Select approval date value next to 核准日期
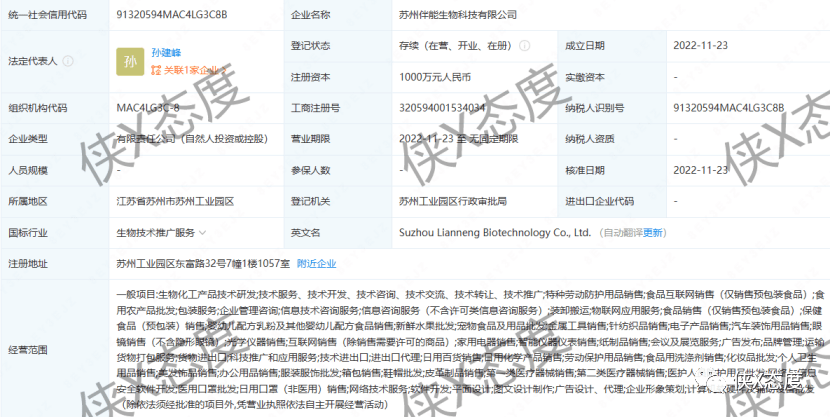 (700, 170)
